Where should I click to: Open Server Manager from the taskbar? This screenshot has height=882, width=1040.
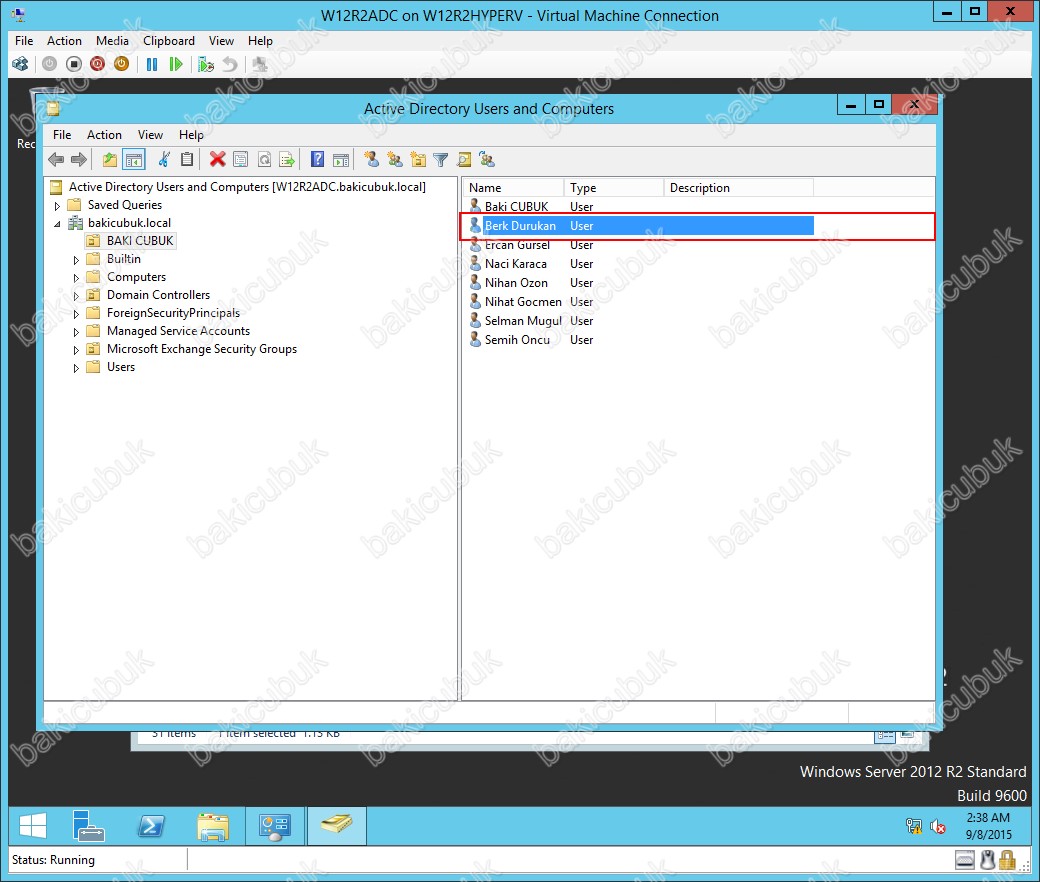(x=88, y=826)
